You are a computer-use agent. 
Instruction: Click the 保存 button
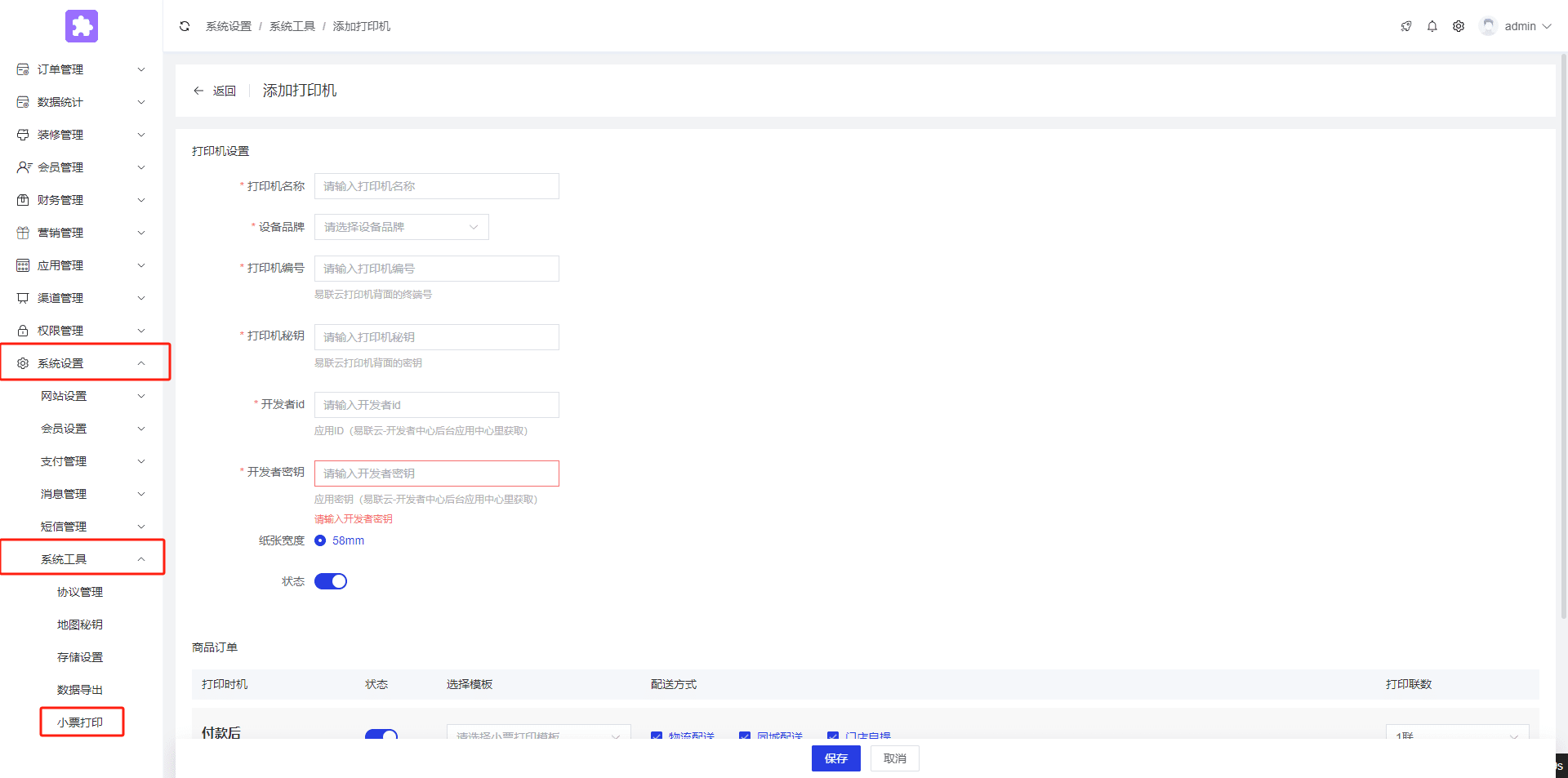click(835, 758)
